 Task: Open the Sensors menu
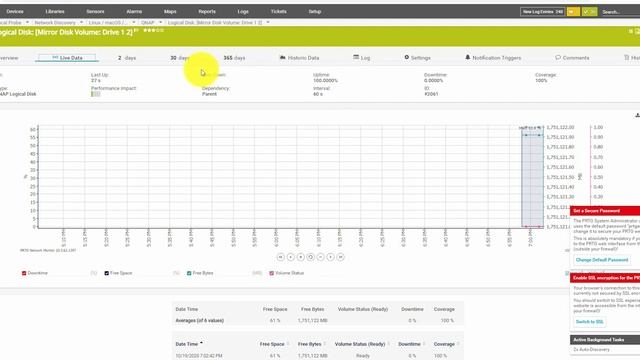coord(95,11)
